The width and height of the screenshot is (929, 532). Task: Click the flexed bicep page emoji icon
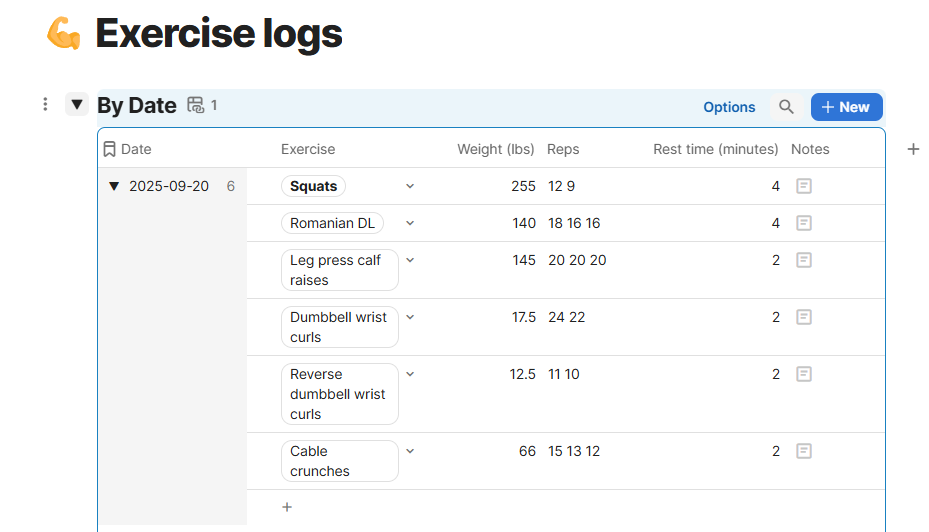[64, 33]
